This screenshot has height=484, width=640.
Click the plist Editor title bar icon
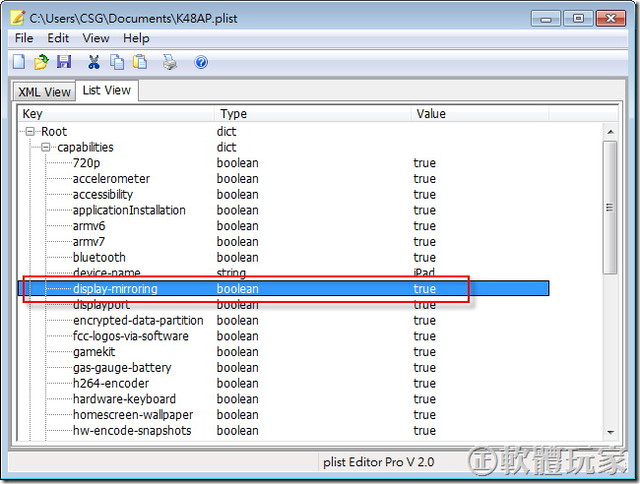point(18,18)
